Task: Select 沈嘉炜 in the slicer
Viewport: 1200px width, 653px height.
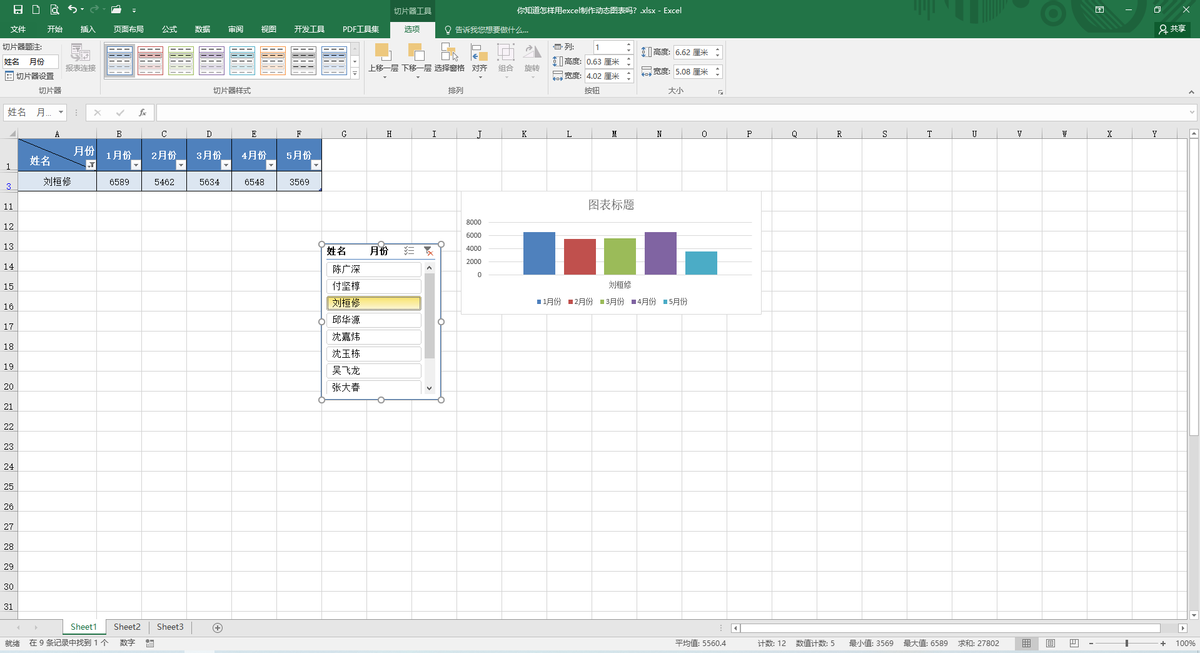Action: tap(373, 337)
